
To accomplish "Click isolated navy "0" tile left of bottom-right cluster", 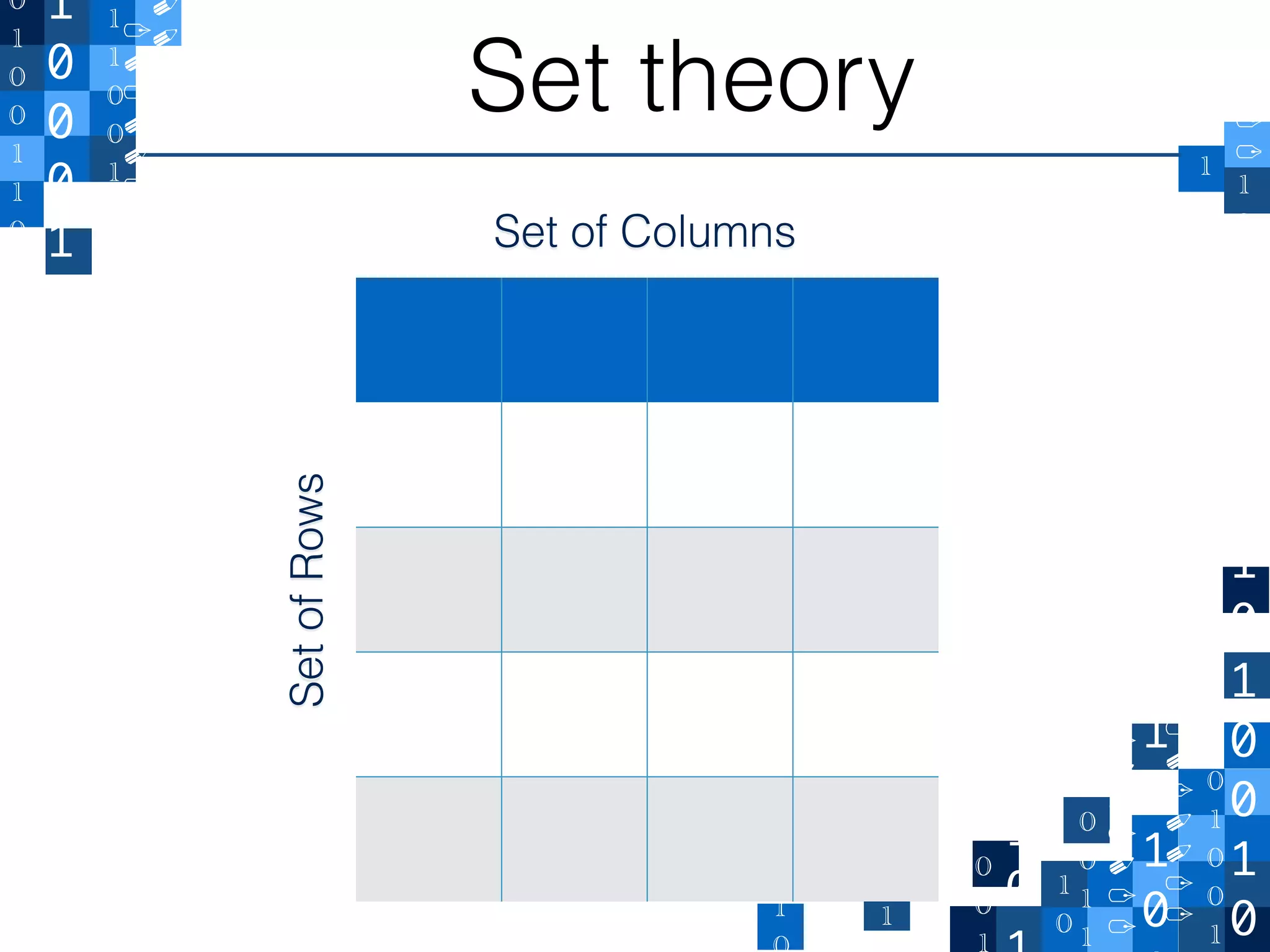I will pos(995,863).
